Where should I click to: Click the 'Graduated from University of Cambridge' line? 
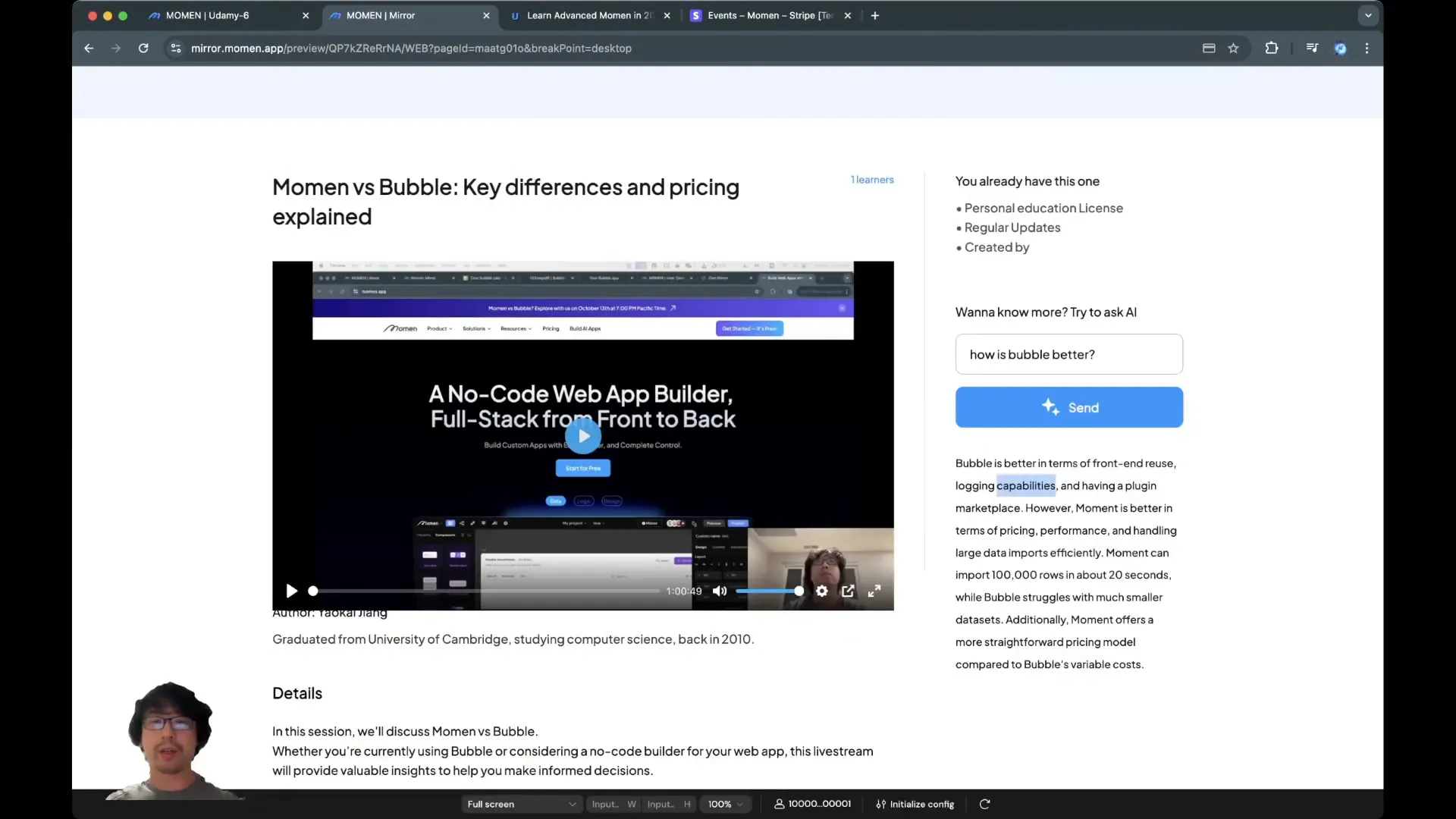point(513,639)
